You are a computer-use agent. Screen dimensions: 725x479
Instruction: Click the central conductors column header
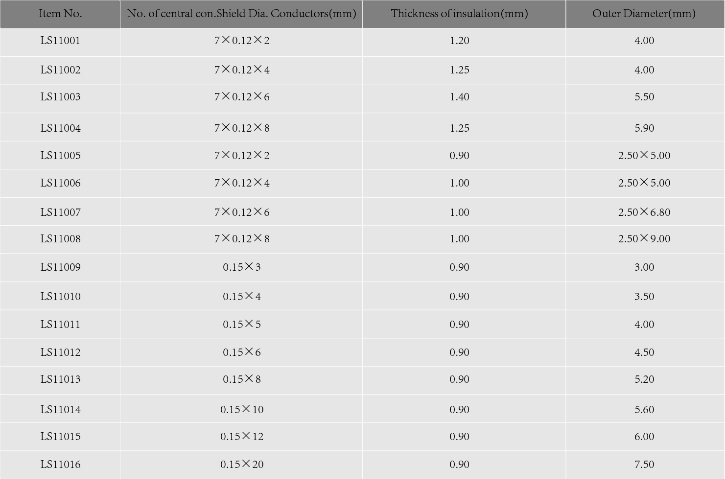(x=241, y=13)
